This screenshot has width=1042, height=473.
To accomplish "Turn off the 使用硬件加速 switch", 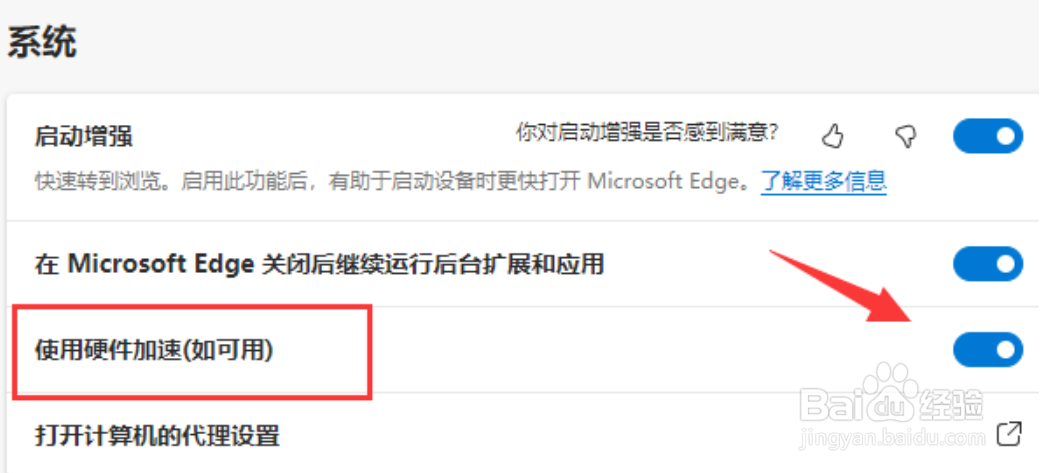I will [x=988, y=349].
